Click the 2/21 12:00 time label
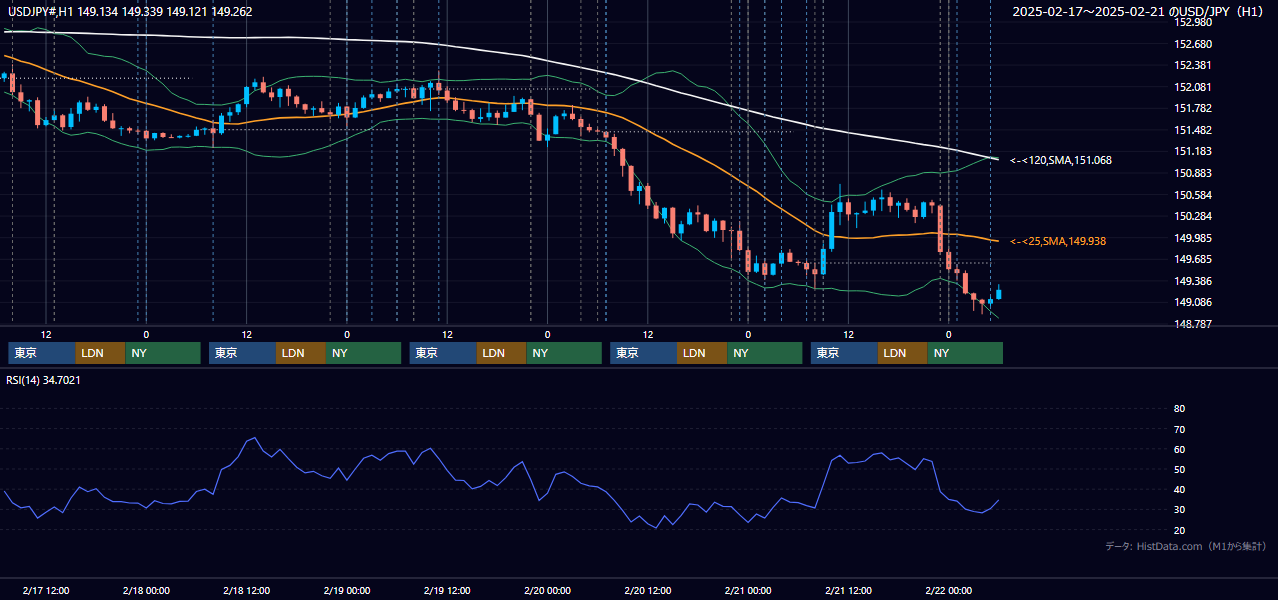1278x600 pixels. coord(848,591)
